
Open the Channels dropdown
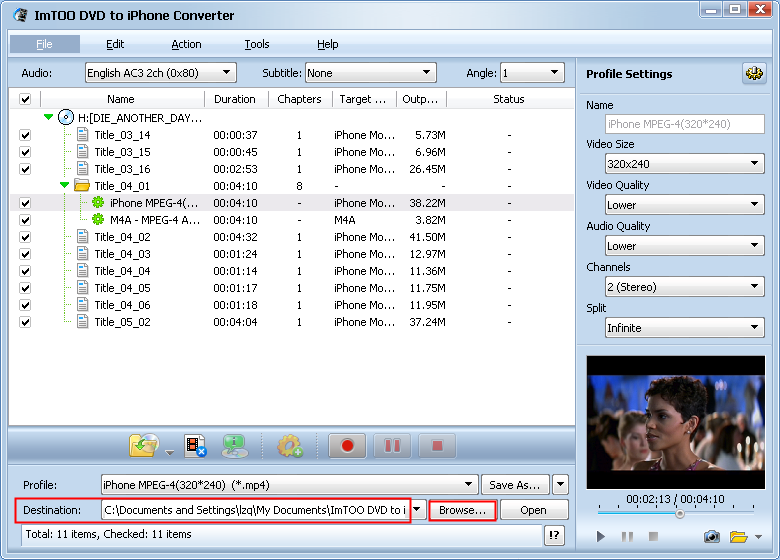point(684,286)
